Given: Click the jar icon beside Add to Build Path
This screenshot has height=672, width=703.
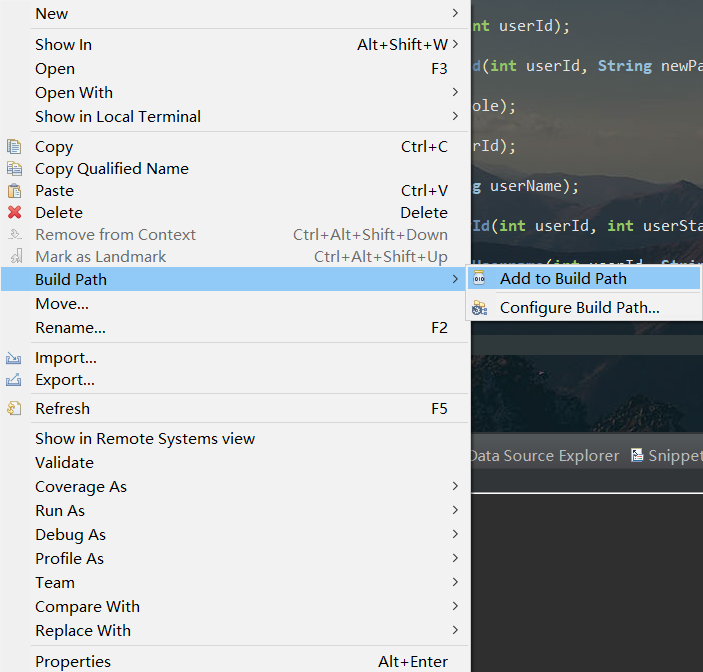Looking at the screenshot, I should pos(479,278).
